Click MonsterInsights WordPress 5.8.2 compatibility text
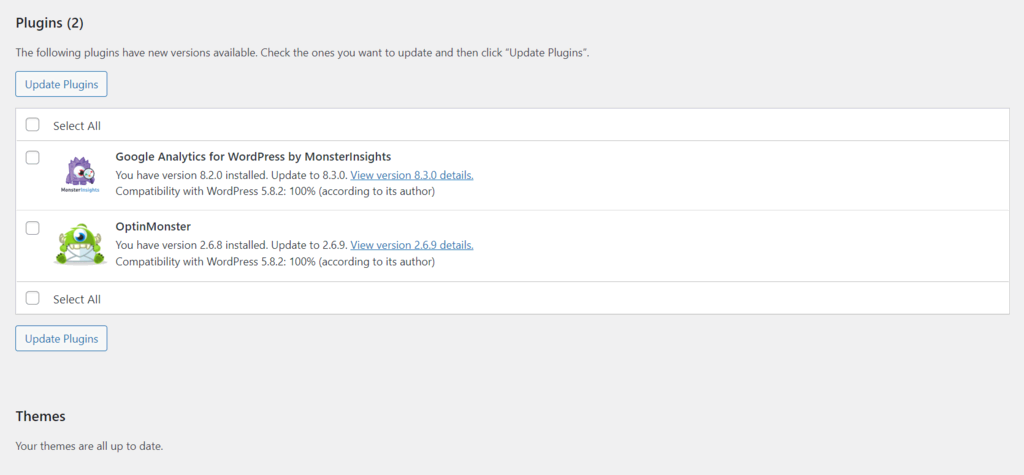 [275, 191]
